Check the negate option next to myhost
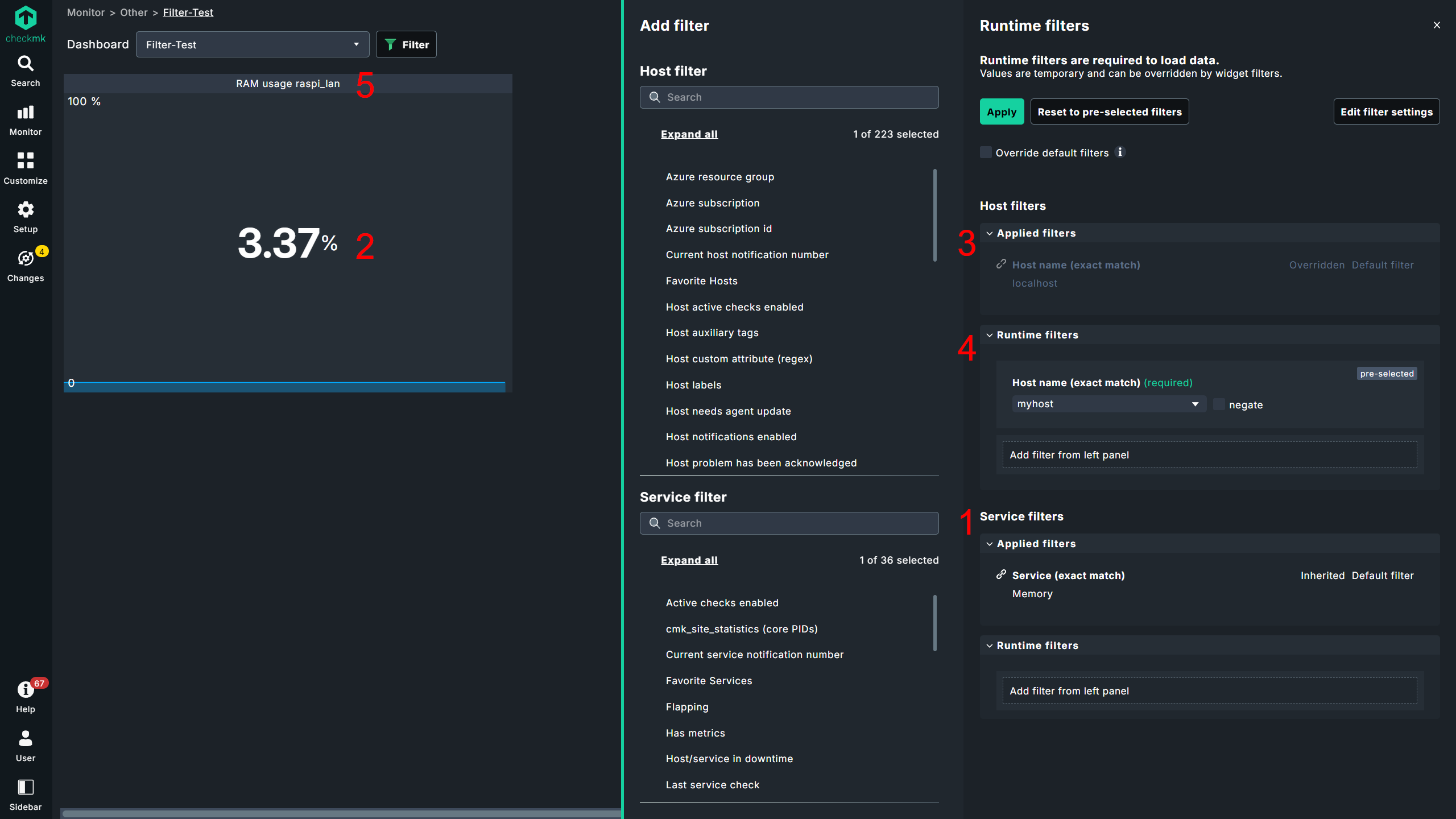The width and height of the screenshot is (1456, 819). [1219, 404]
